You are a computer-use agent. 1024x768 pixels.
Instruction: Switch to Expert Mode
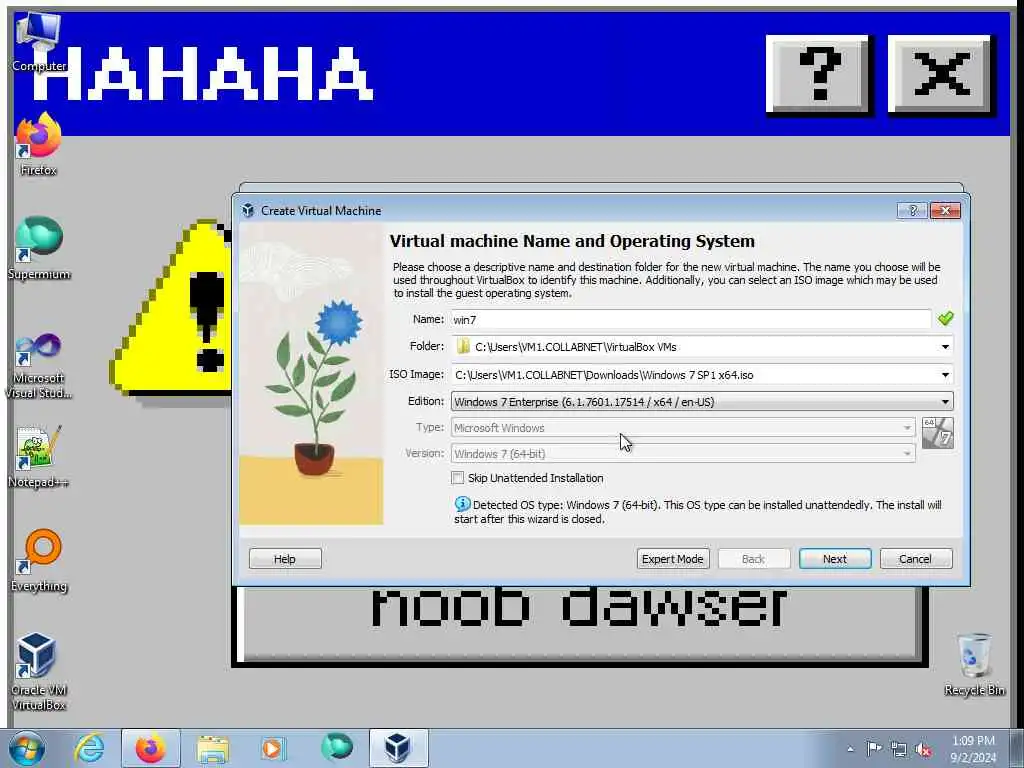[x=673, y=559]
